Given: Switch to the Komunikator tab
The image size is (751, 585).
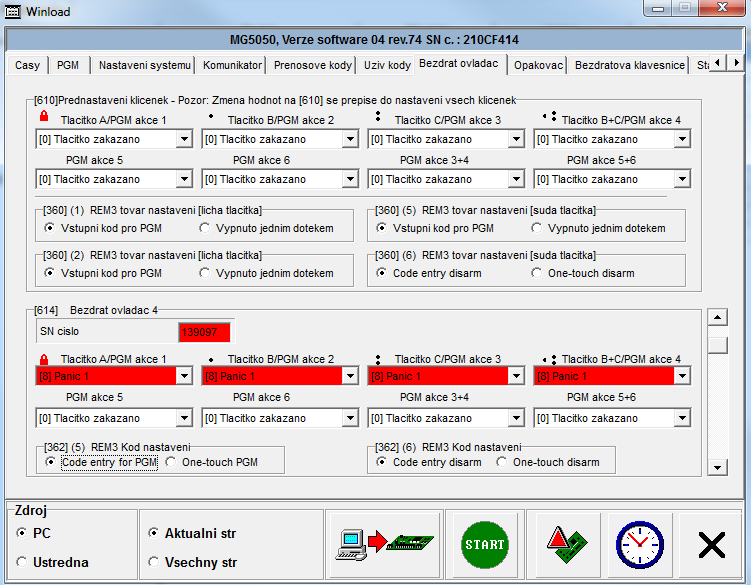Looking at the screenshot, I should (x=232, y=65).
